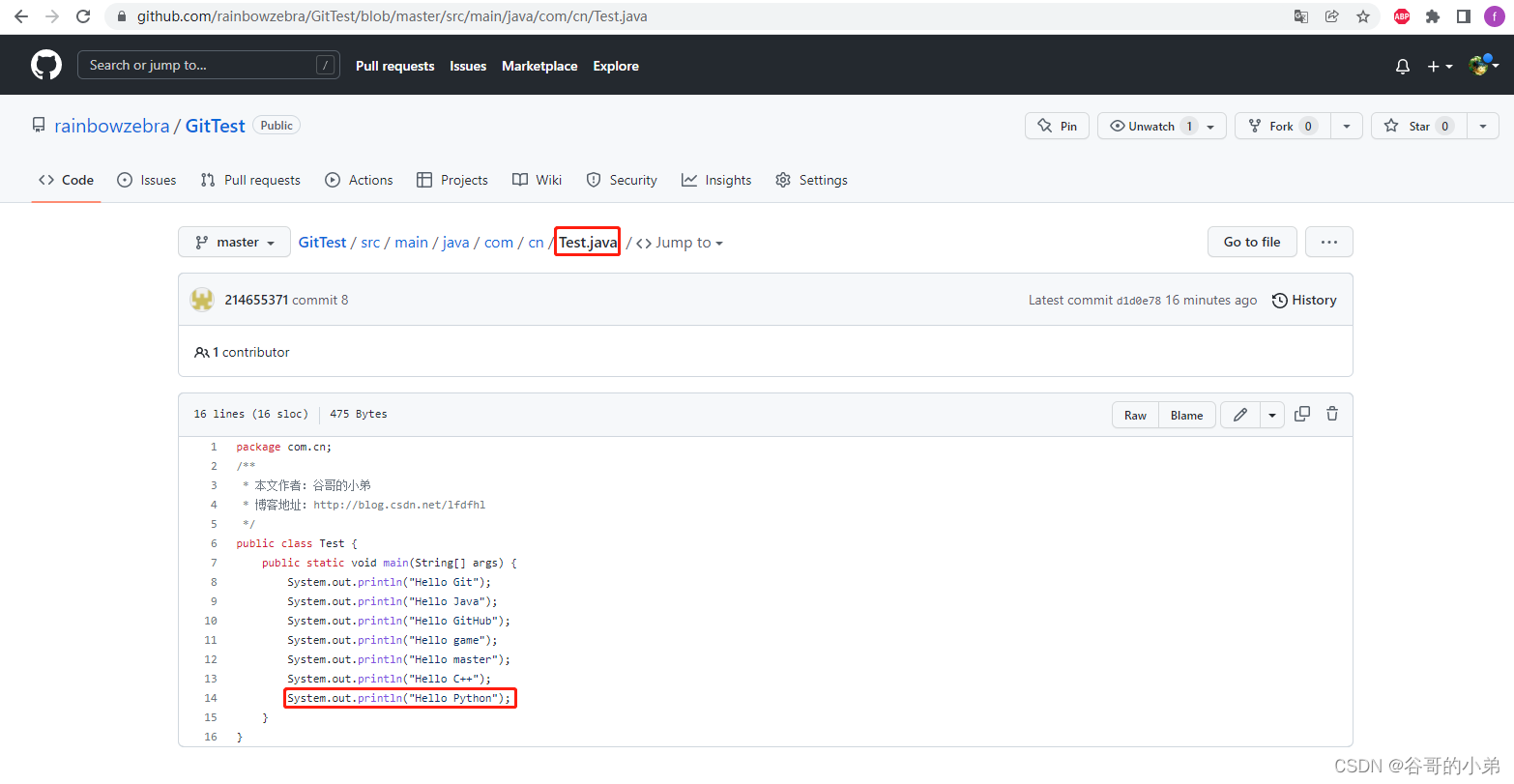Screen dimensions: 1514x784
Task: Open Issues in the top navigation
Action: [x=468, y=66]
